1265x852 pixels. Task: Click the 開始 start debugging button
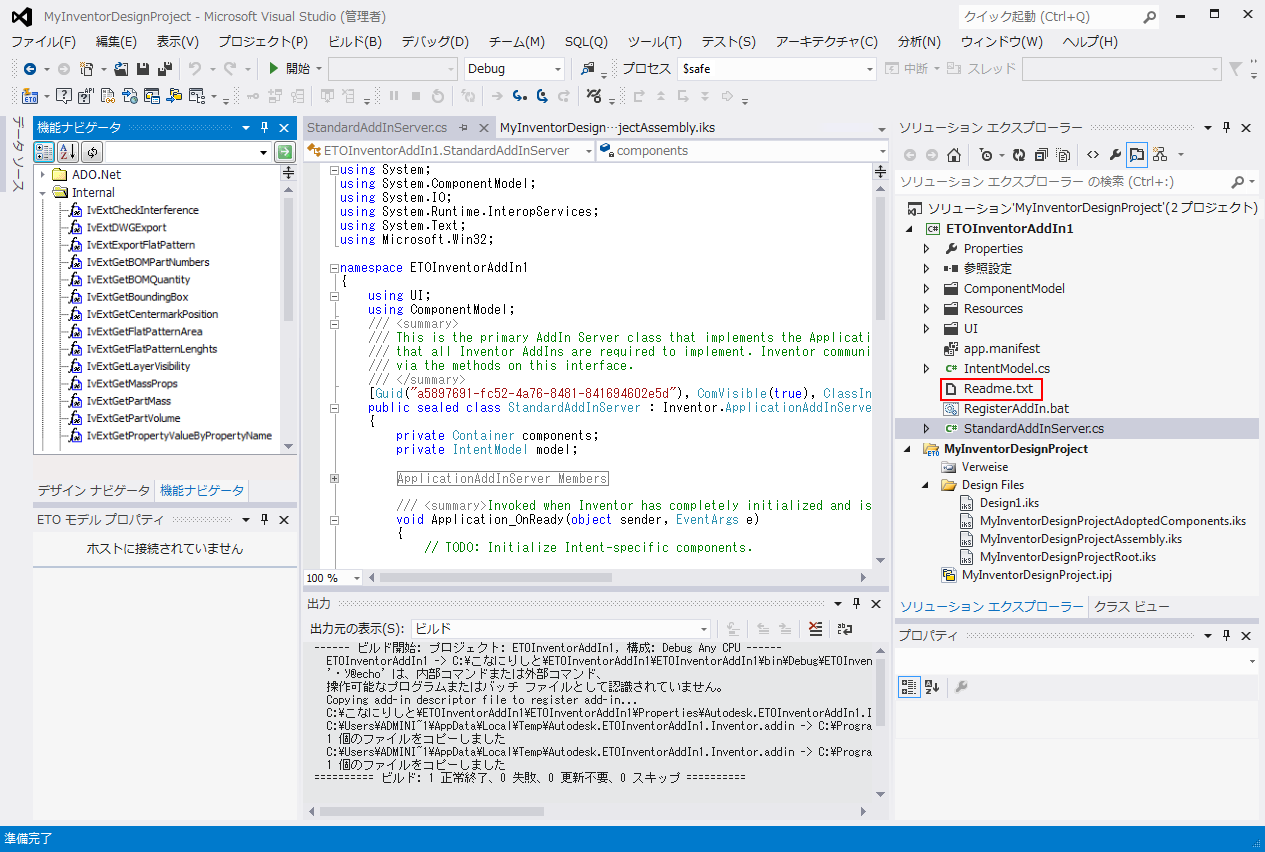pos(290,69)
